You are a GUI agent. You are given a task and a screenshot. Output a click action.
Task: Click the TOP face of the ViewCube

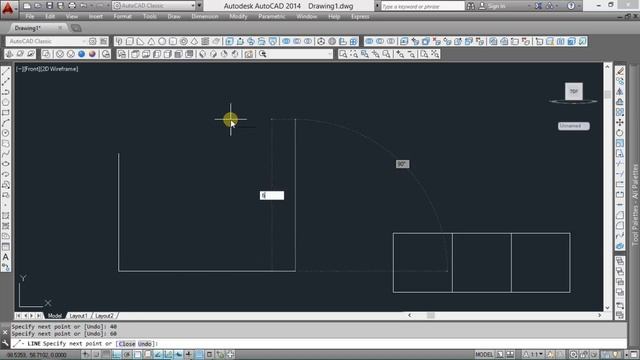coord(573,91)
